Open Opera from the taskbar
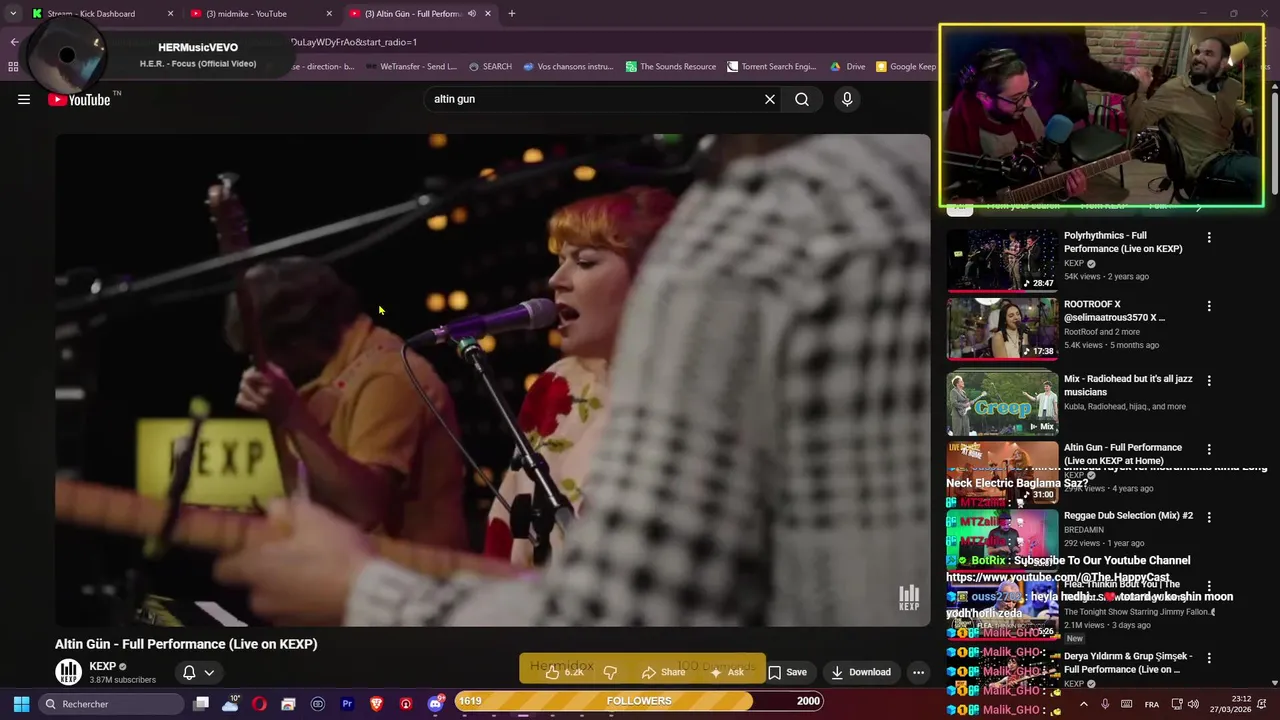Screen dimensions: 1280x720 260,704
